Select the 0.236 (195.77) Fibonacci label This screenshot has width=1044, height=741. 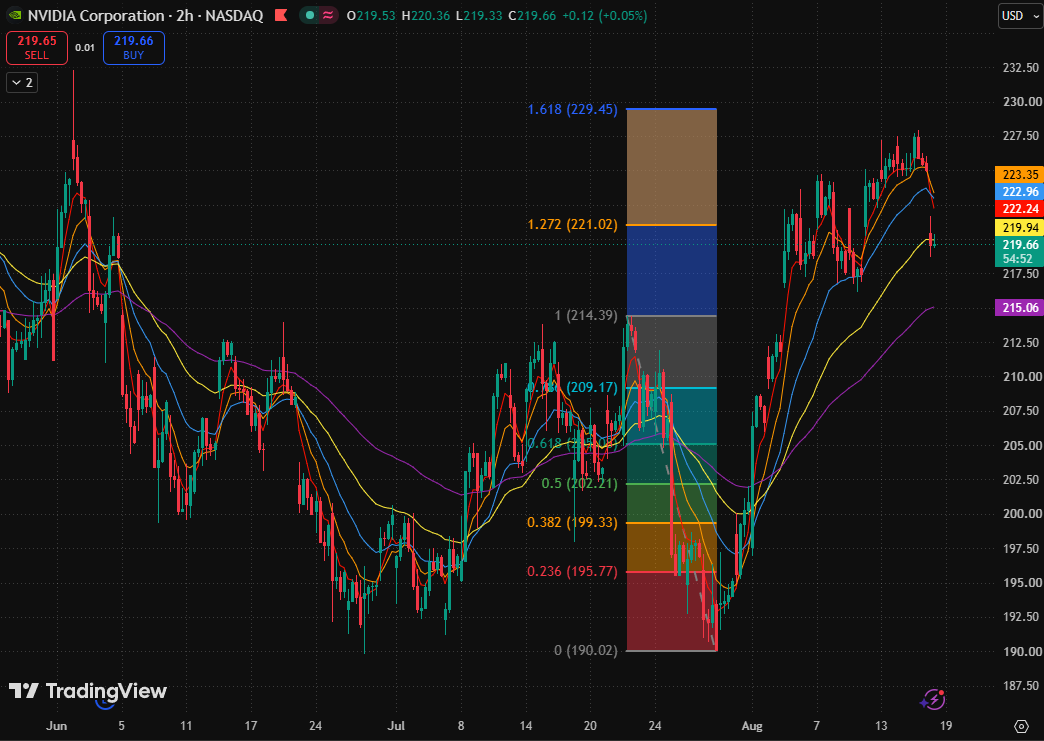pyautogui.click(x=573, y=571)
